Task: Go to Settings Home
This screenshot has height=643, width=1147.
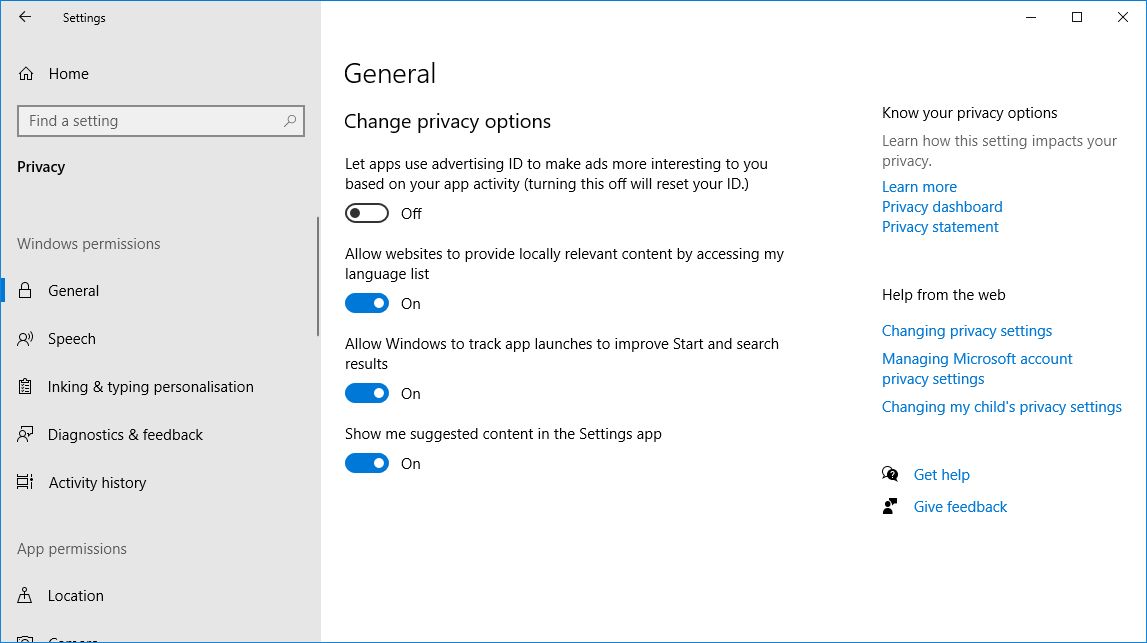Action: 68,74
